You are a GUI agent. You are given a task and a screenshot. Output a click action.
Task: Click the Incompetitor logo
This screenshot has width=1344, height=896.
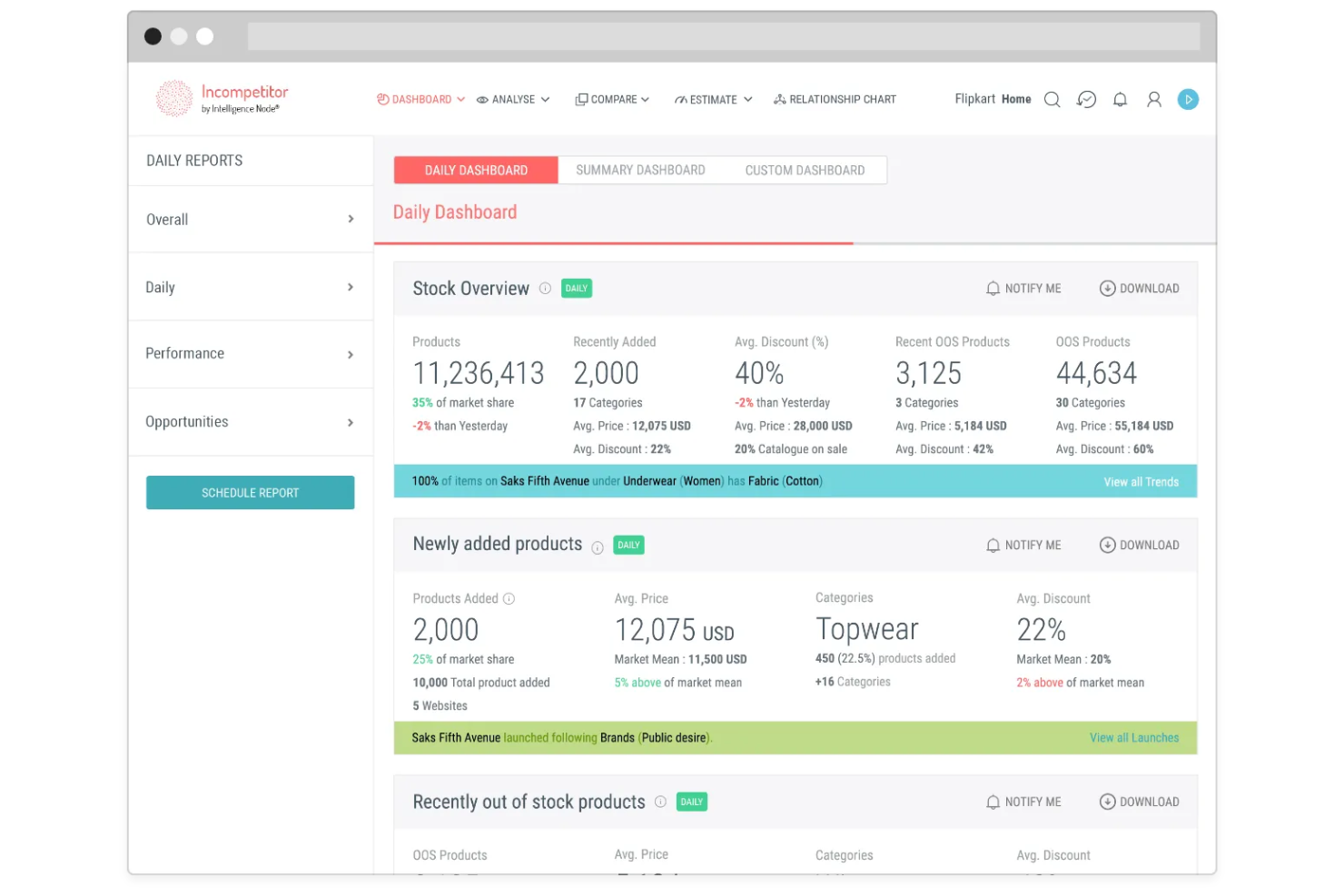pos(221,98)
